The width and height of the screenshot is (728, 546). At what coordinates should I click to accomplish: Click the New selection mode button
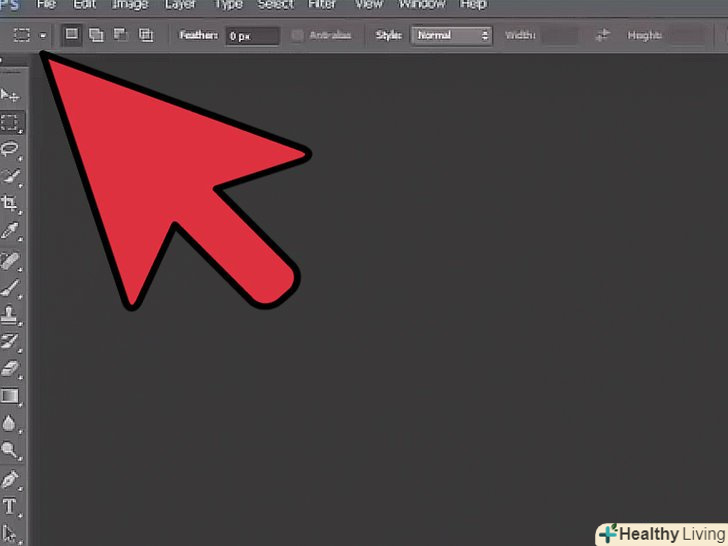(x=72, y=35)
